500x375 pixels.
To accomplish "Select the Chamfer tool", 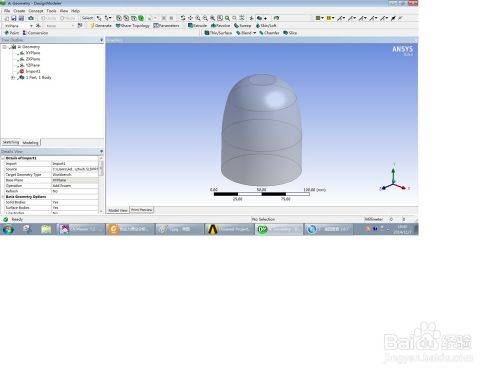I will [x=269, y=33].
